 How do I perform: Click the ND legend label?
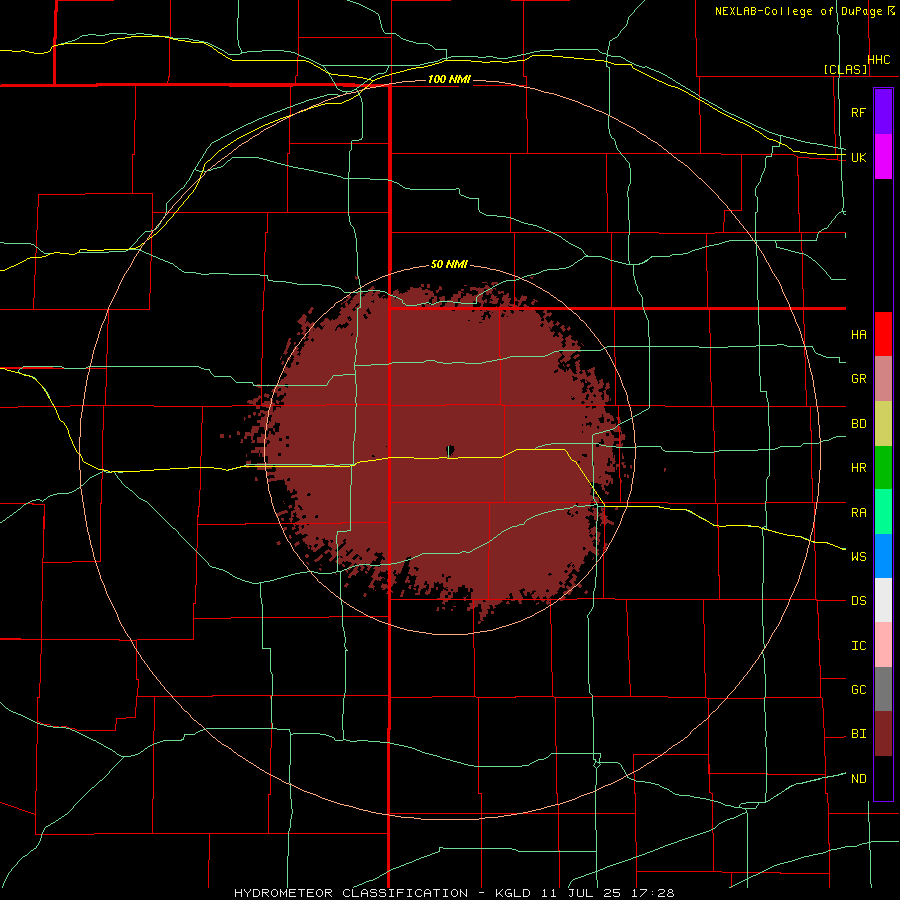coord(858,778)
